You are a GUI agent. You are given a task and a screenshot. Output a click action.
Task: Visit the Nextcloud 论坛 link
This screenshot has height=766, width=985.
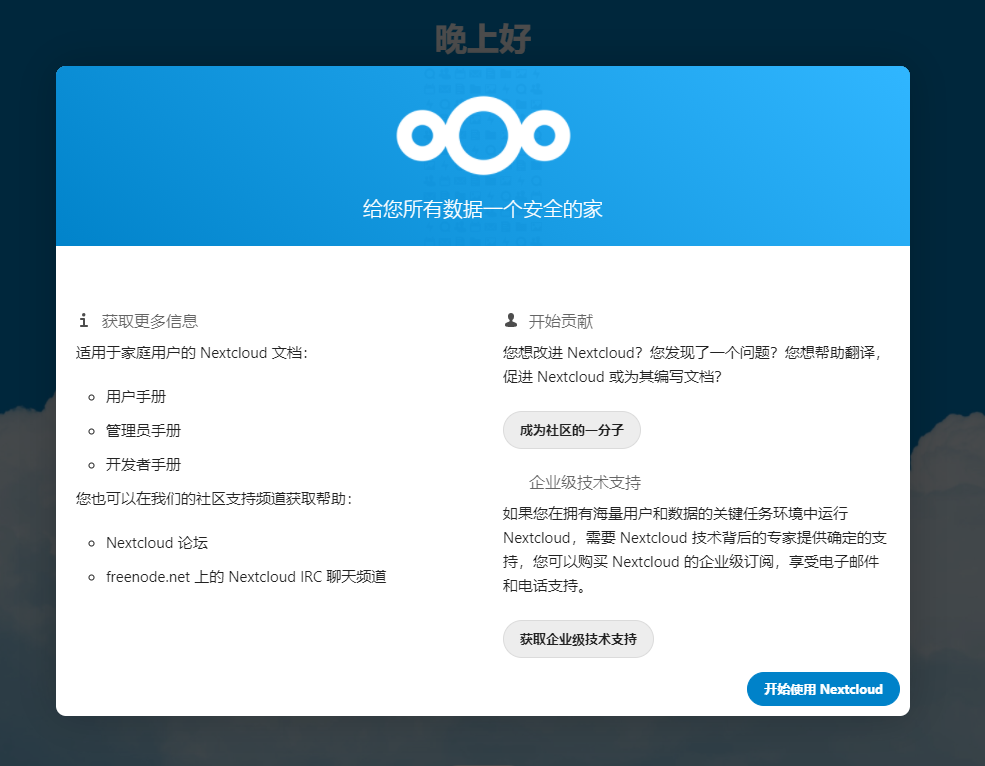pos(157,543)
